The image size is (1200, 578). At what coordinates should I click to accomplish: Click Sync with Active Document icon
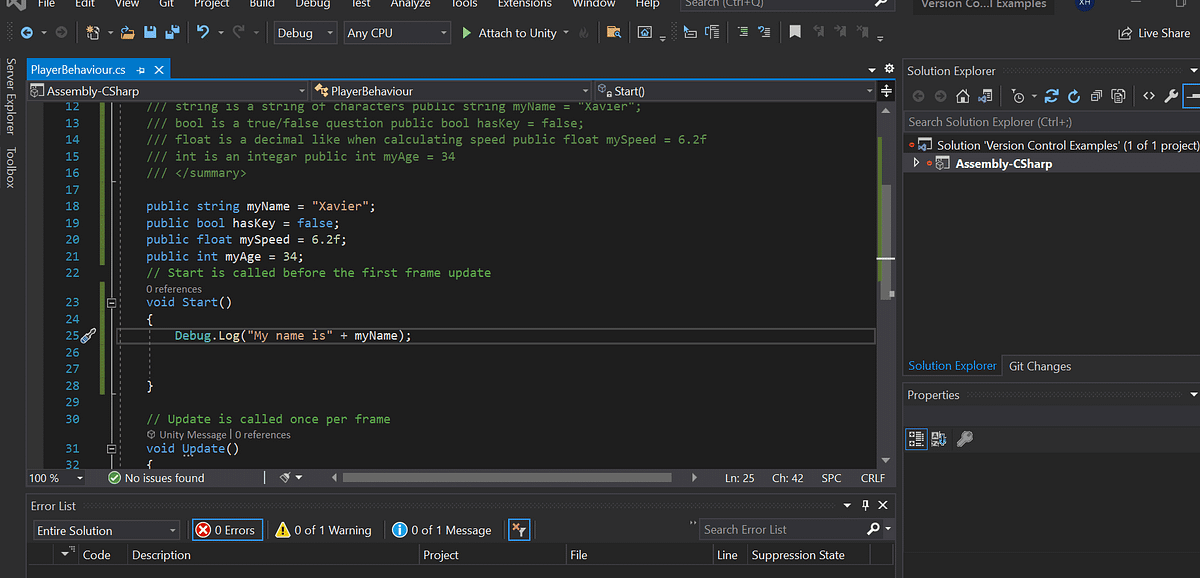(1051, 97)
